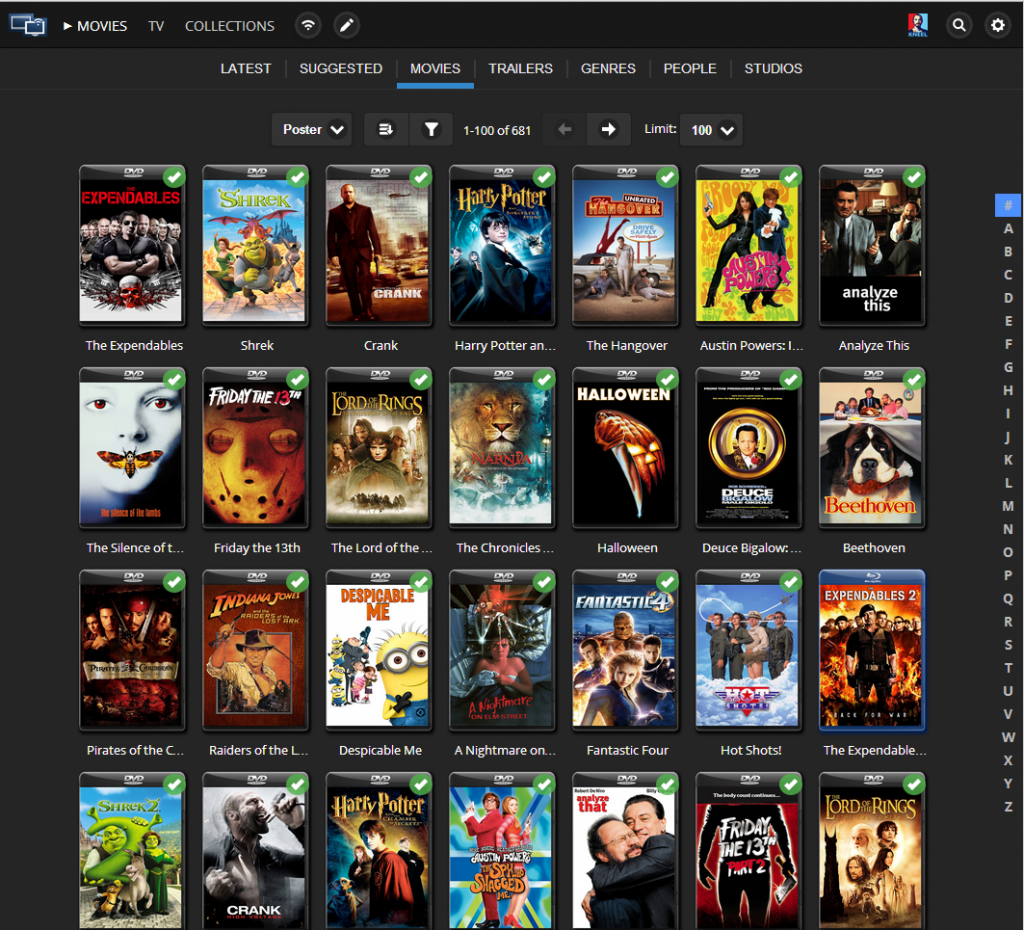This screenshot has height=930, width=1024.
Task: Open the filter options
Action: coord(431,129)
